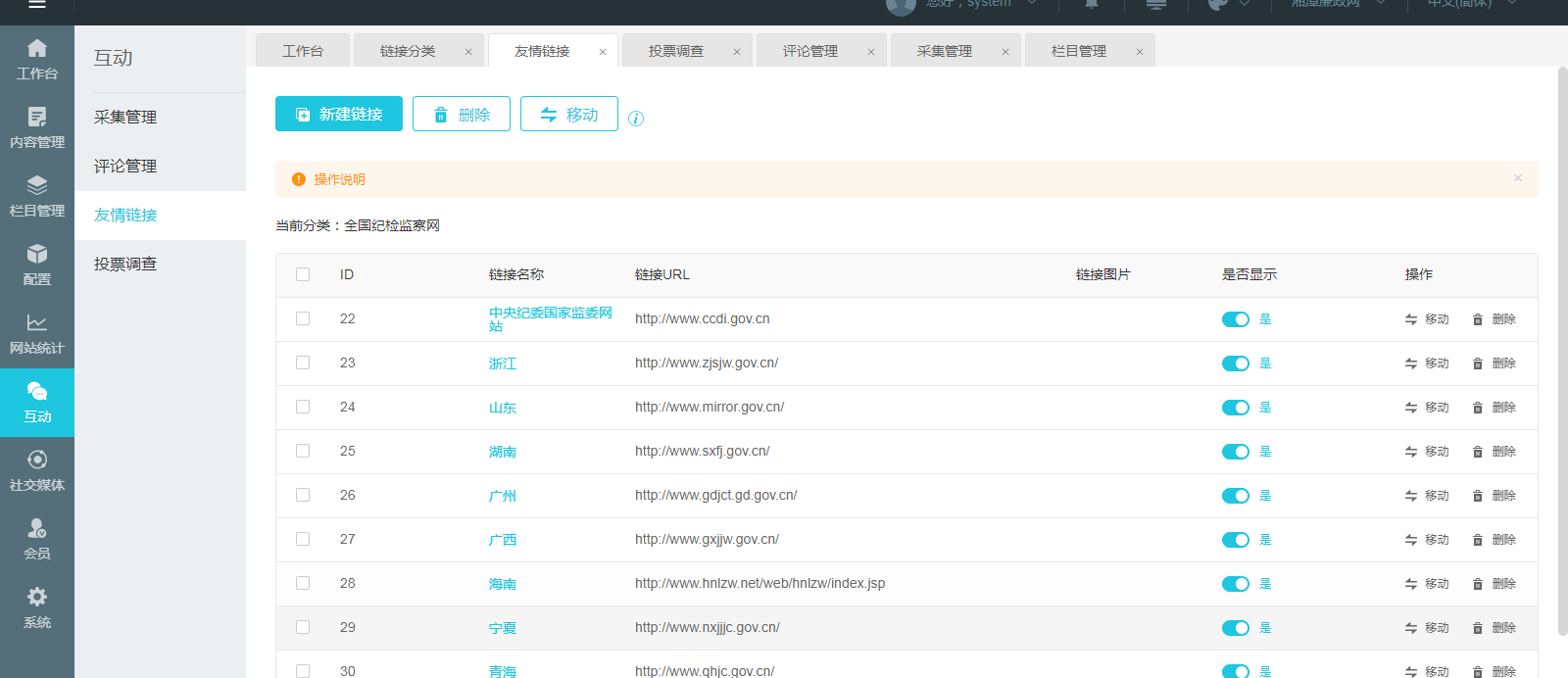Select 采集管理 in the 互动 submenu
Screen dimensions: 1568x678
(x=125, y=118)
